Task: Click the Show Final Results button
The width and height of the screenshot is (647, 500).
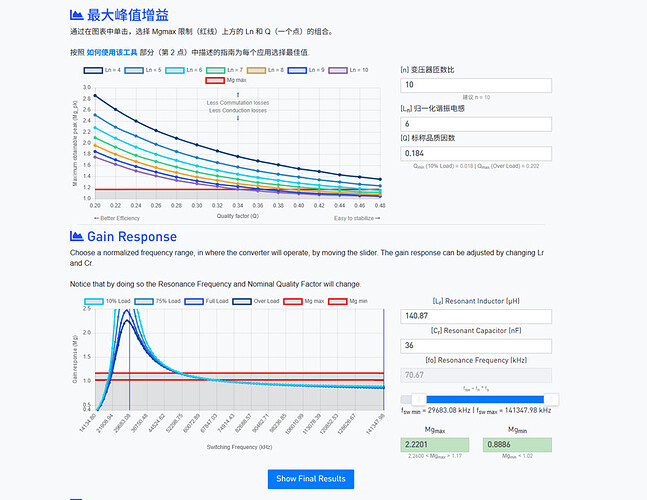Action: pyautogui.click(x=311, y=478)
